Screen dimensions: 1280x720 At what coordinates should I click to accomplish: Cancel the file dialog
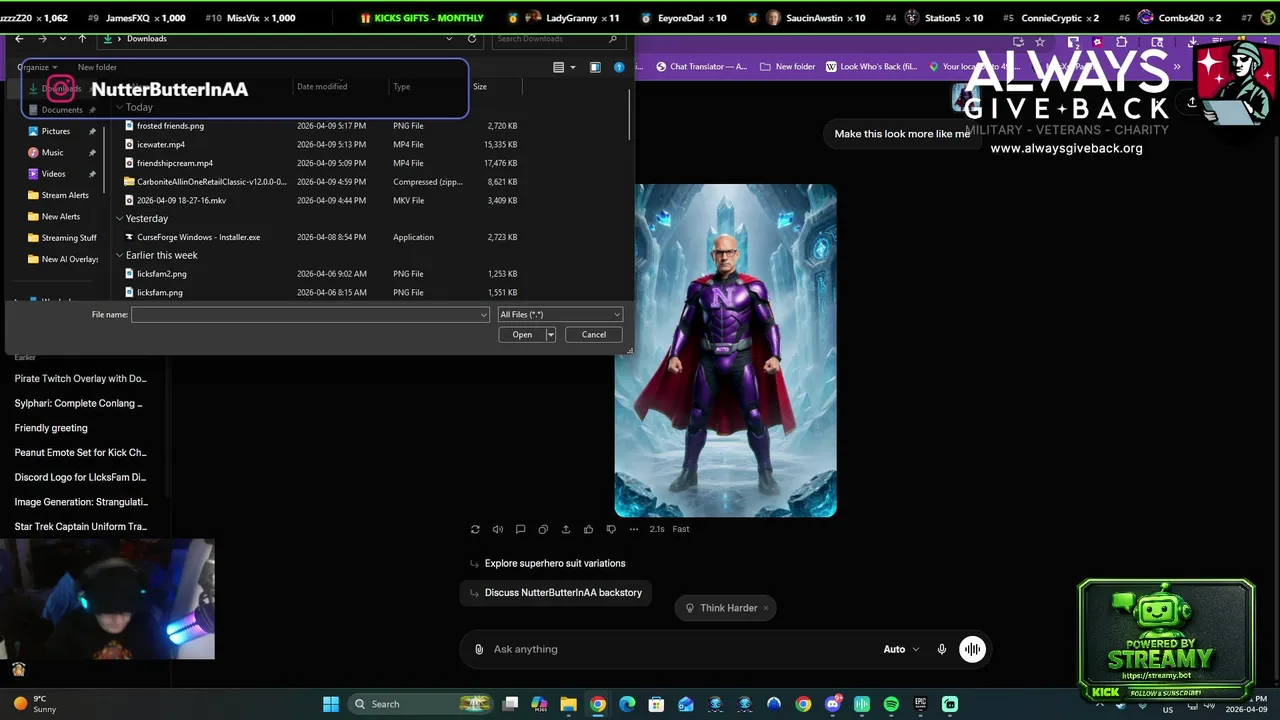point(594,335)
